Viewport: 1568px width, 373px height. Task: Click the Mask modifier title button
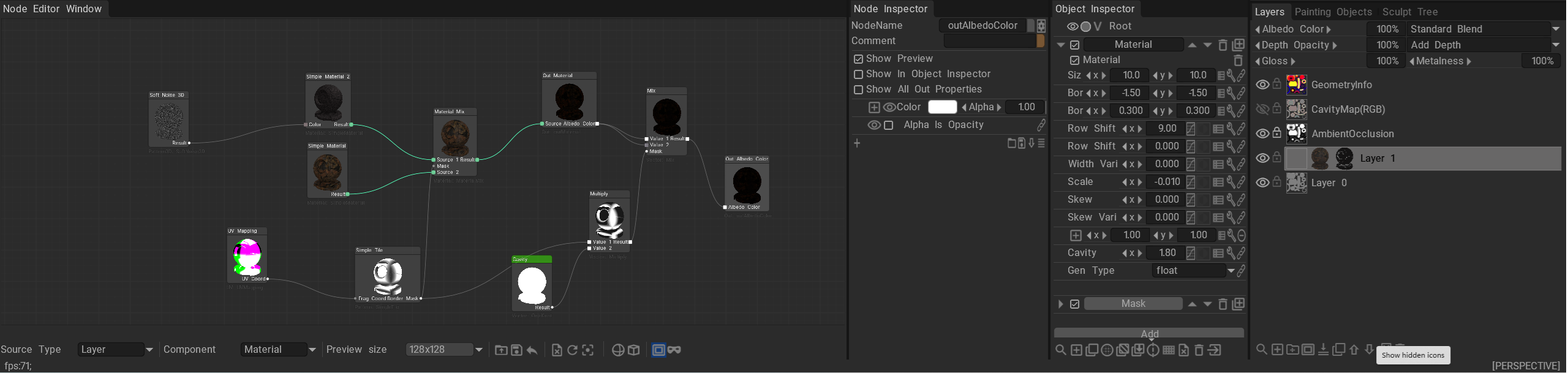[x=1133, y=304]
